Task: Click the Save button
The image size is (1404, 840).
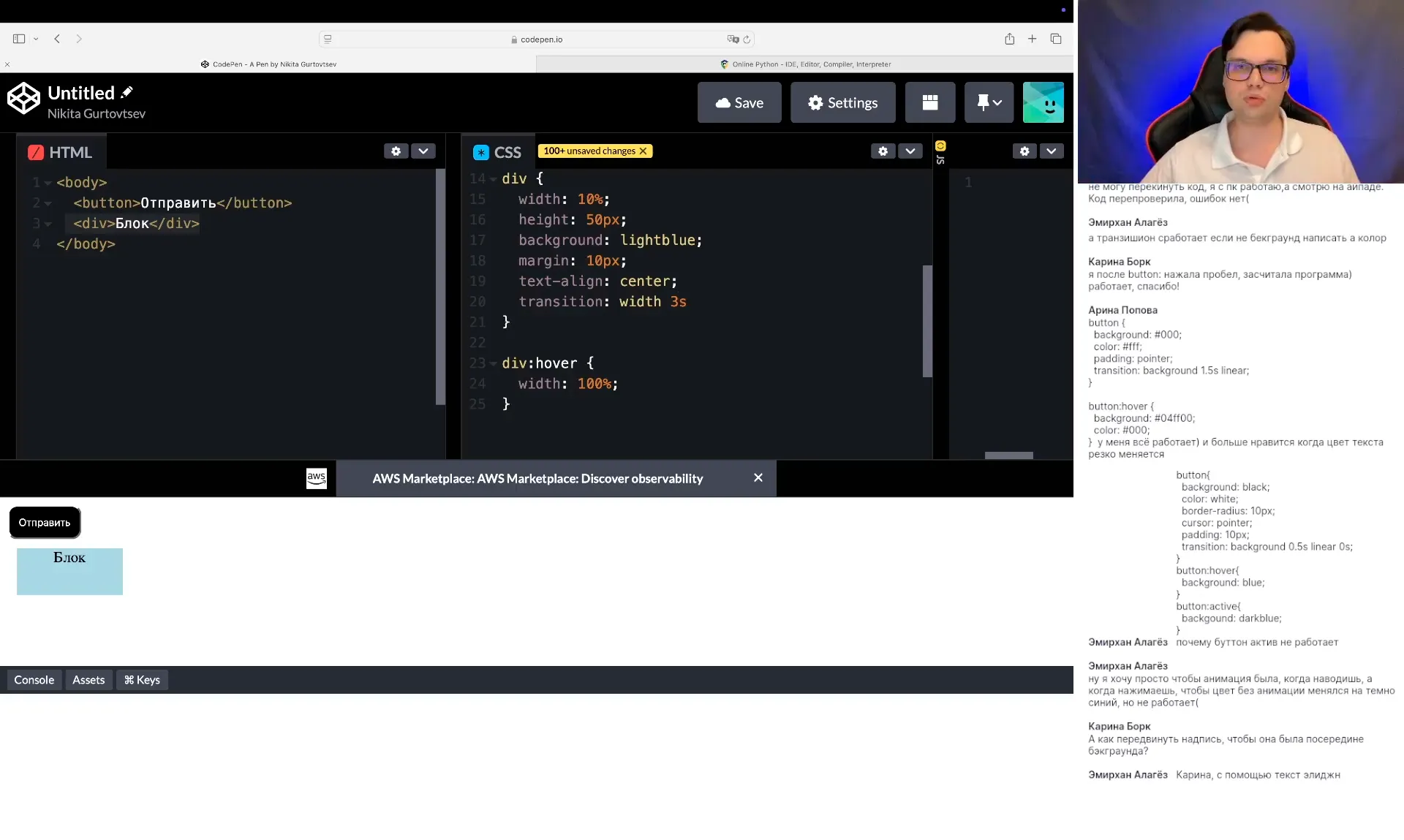Action: pos(739,102)
